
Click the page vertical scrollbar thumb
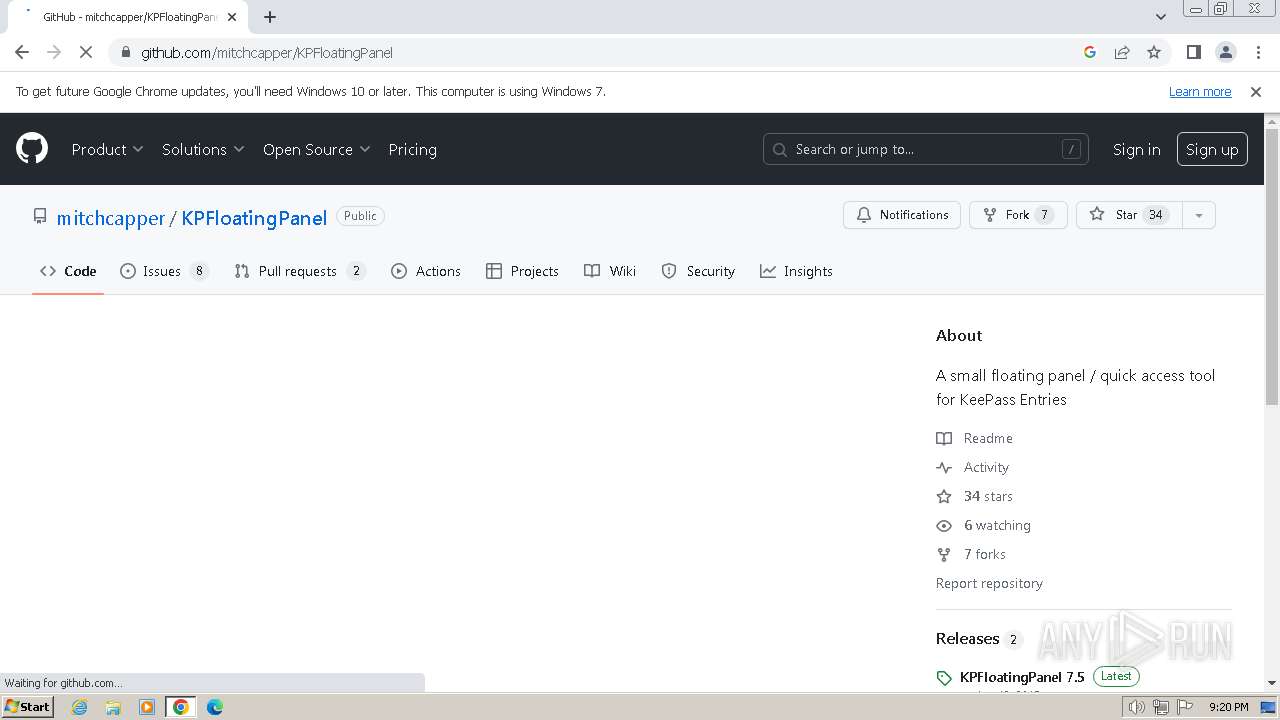[1272, 266]
